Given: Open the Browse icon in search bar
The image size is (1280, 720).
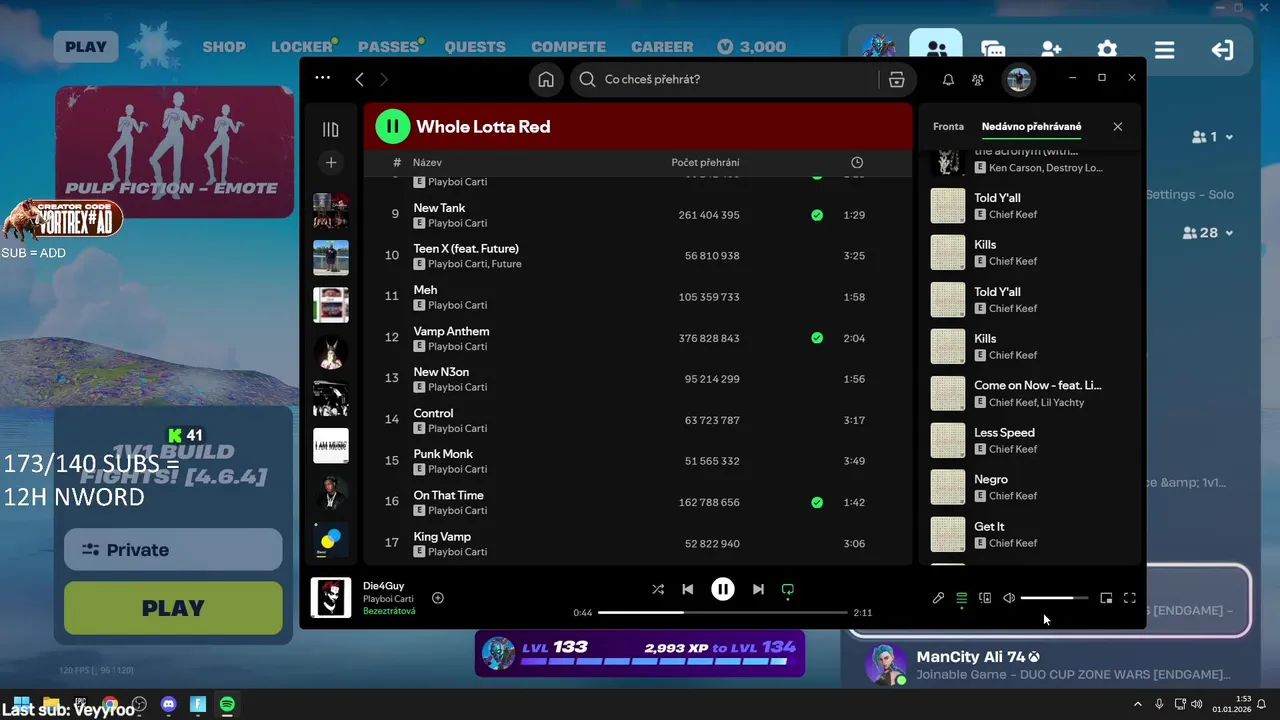Looking at the screenshot, I should pos(896,79).
